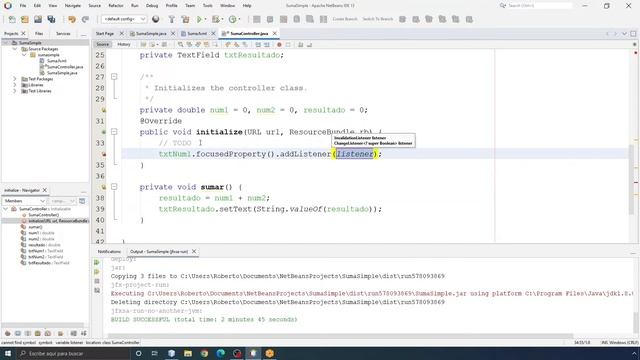This screenshot has height=360, width=640.
Task: Click the navigator panel icon next to filter dropdown
Action: point(82,201)
